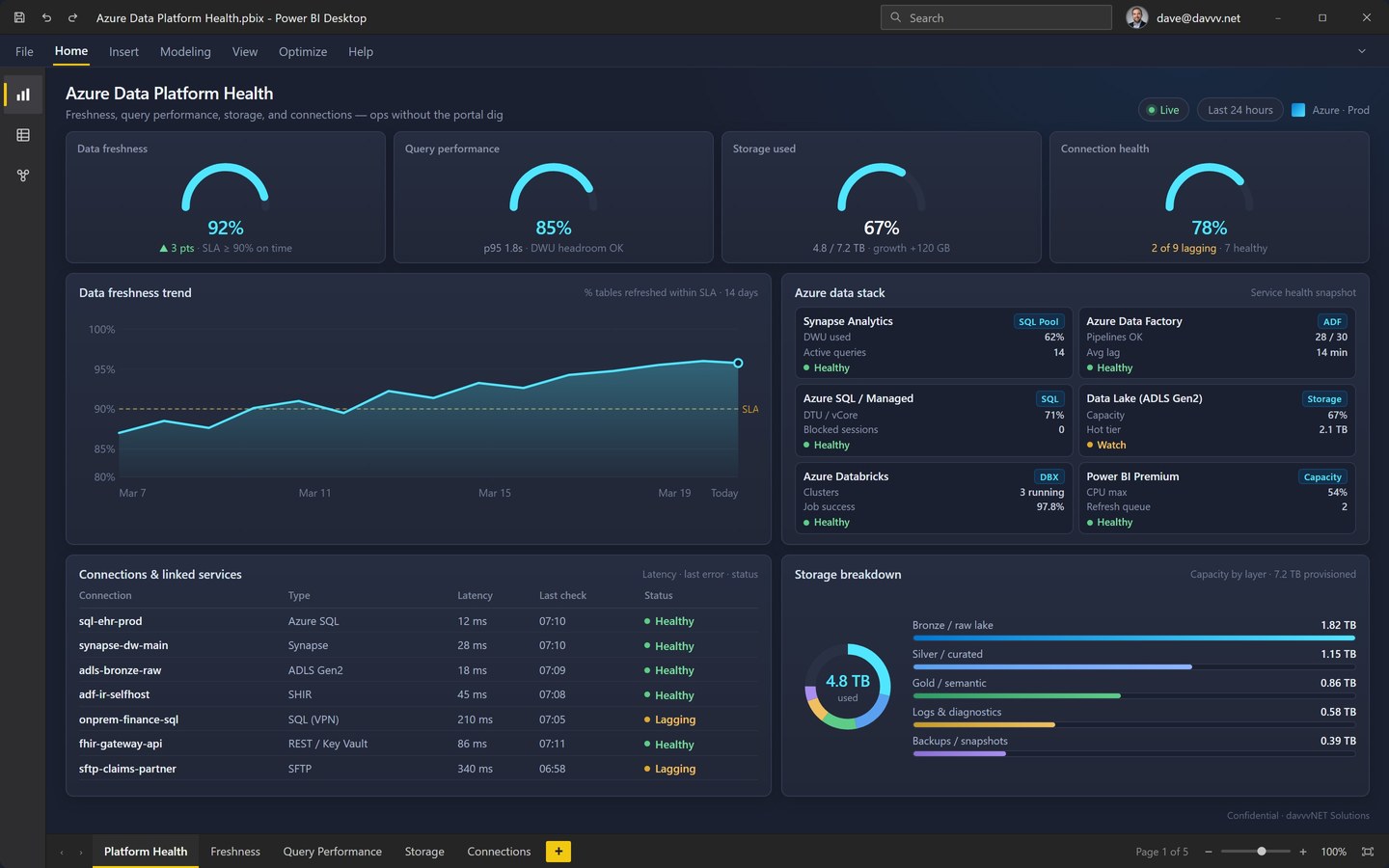Select the Storage used 67% gauge
1389x868 pixels.
pyautogui.click(x=882, y=198)
